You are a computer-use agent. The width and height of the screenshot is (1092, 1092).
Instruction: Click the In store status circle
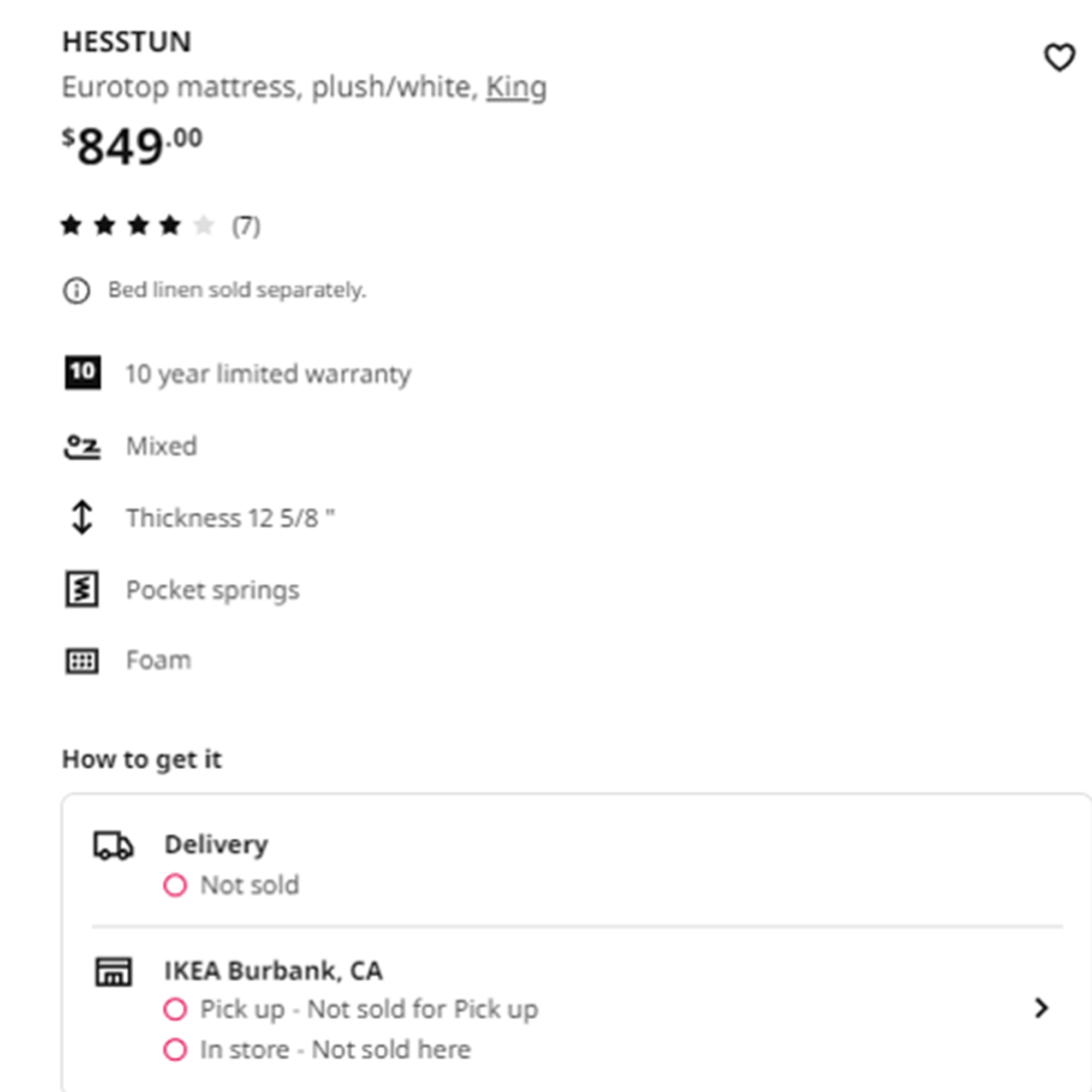(x=175, y=1049)
